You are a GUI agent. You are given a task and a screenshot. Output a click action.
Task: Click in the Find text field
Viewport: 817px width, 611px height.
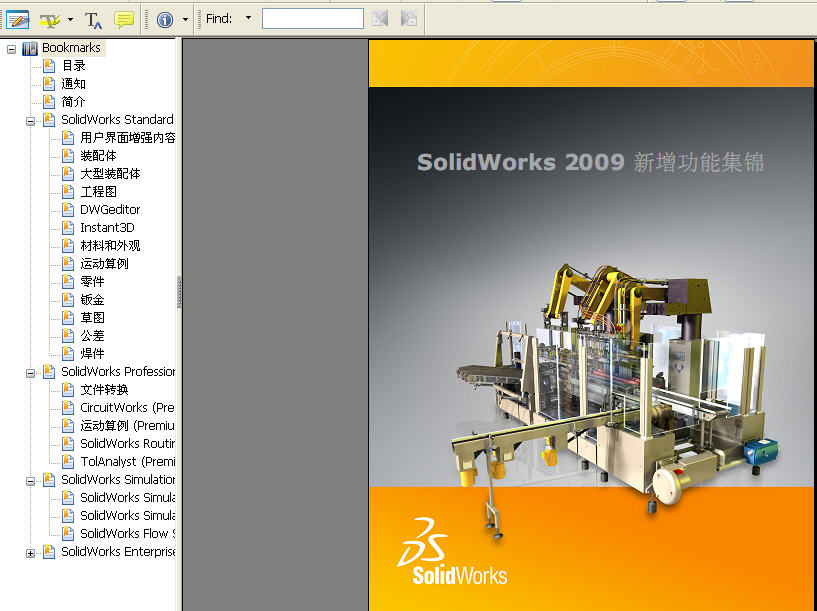(x=313, y=19)
